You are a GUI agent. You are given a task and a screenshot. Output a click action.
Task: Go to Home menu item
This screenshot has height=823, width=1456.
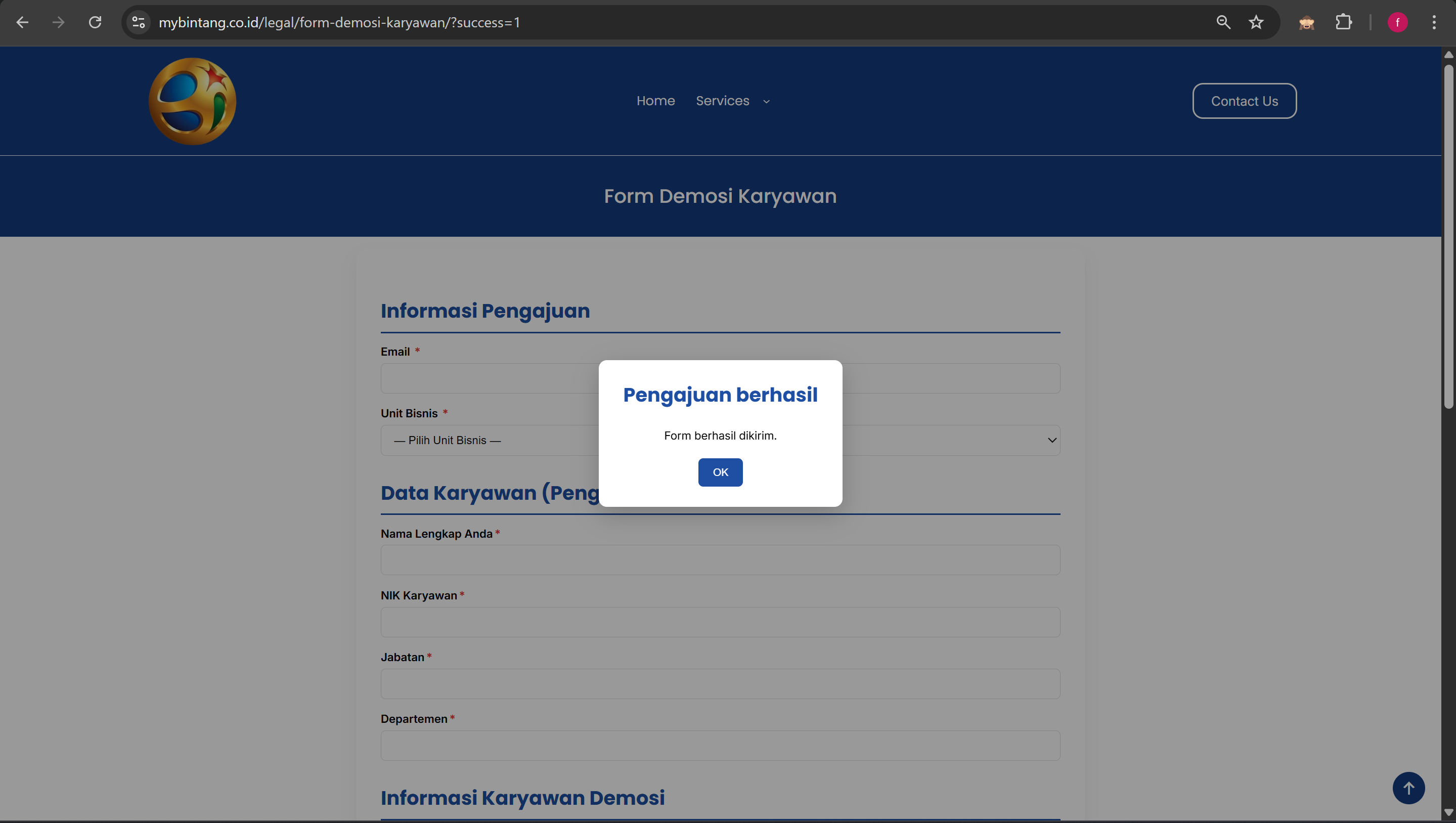(x=655, y=101)
